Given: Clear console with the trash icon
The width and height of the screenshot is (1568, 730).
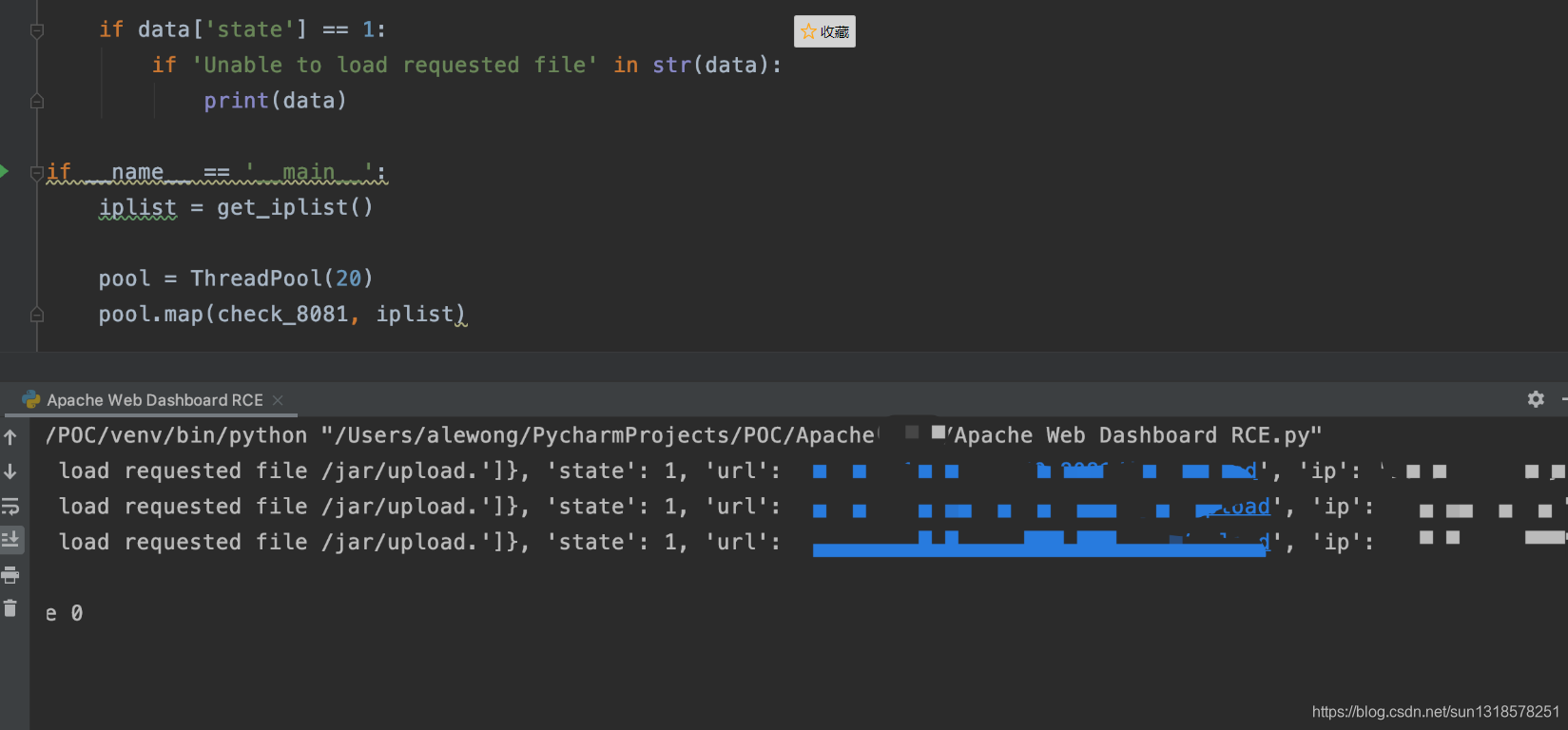Looking at the screenshot, I should [10, 608].
